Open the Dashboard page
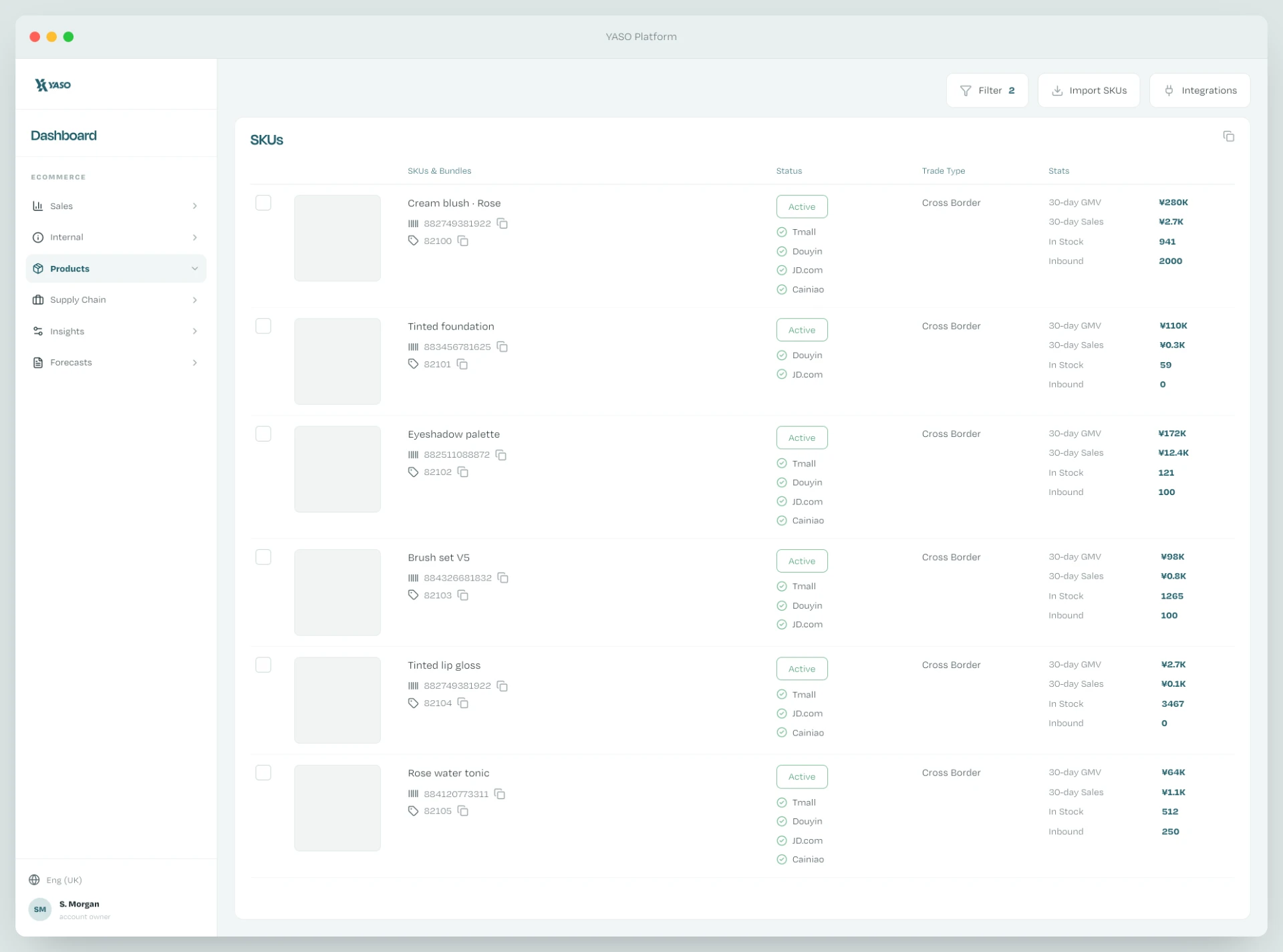The height and width of the screenshot is (952, 1283). point(63,136)
